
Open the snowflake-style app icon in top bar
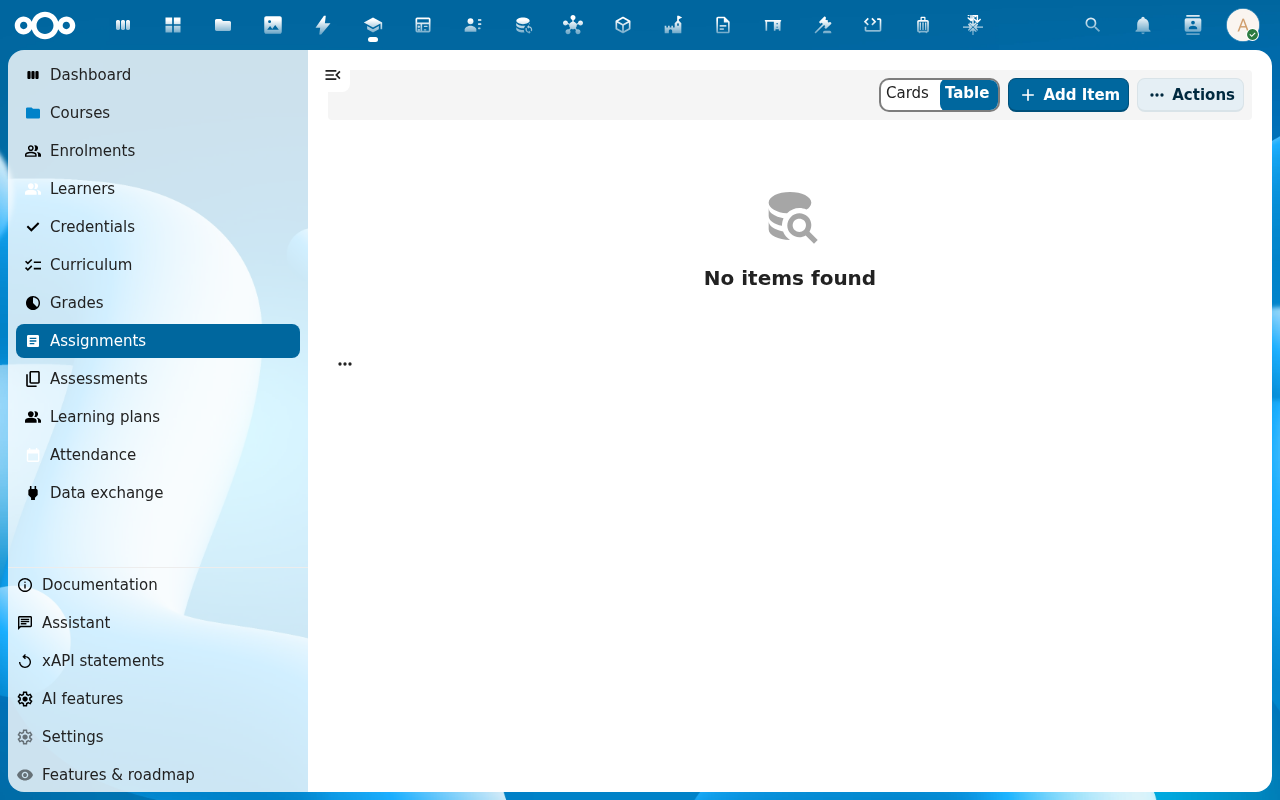tap(973, 25)
